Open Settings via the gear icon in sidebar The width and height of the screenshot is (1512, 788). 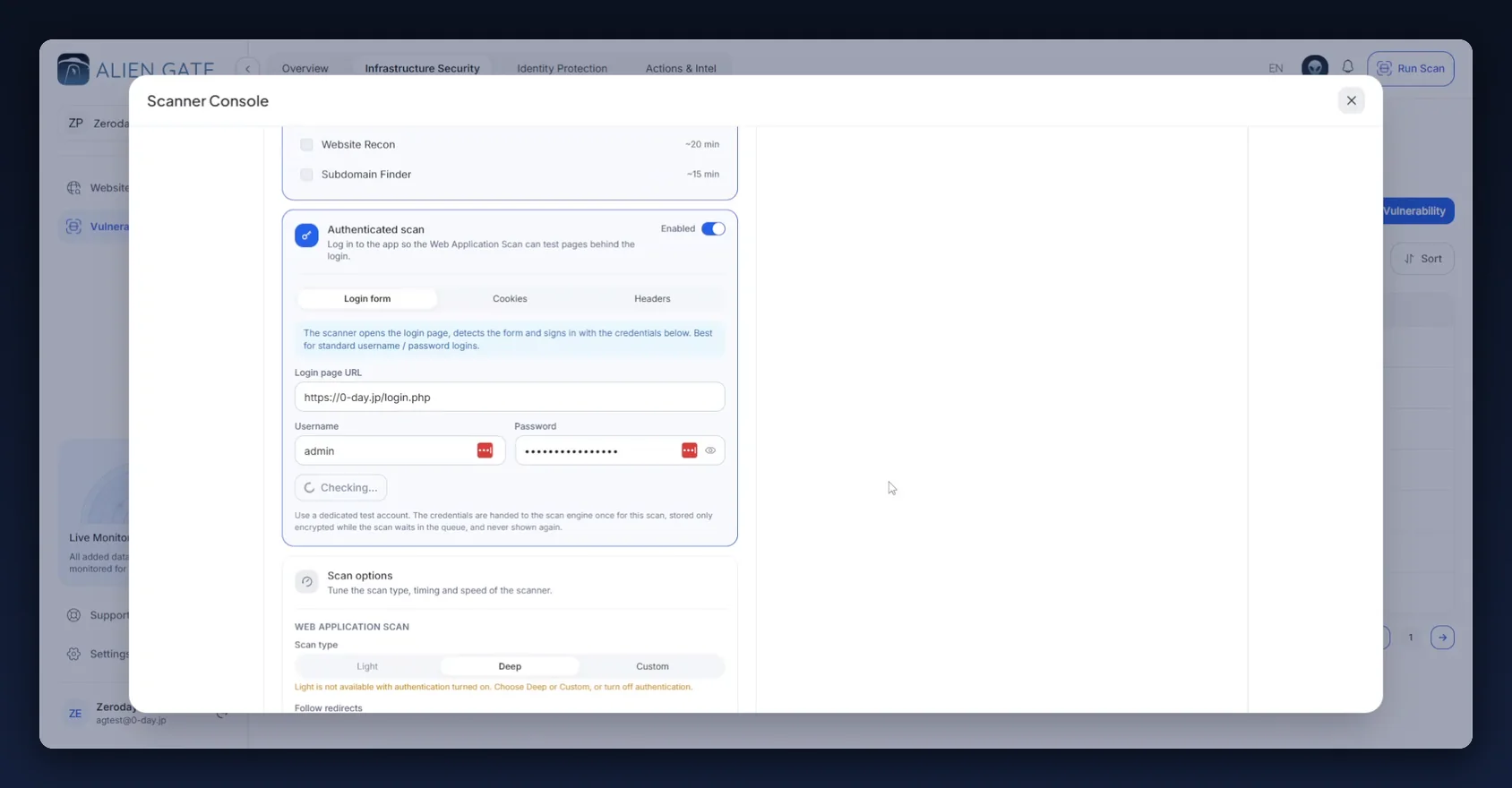73,654
